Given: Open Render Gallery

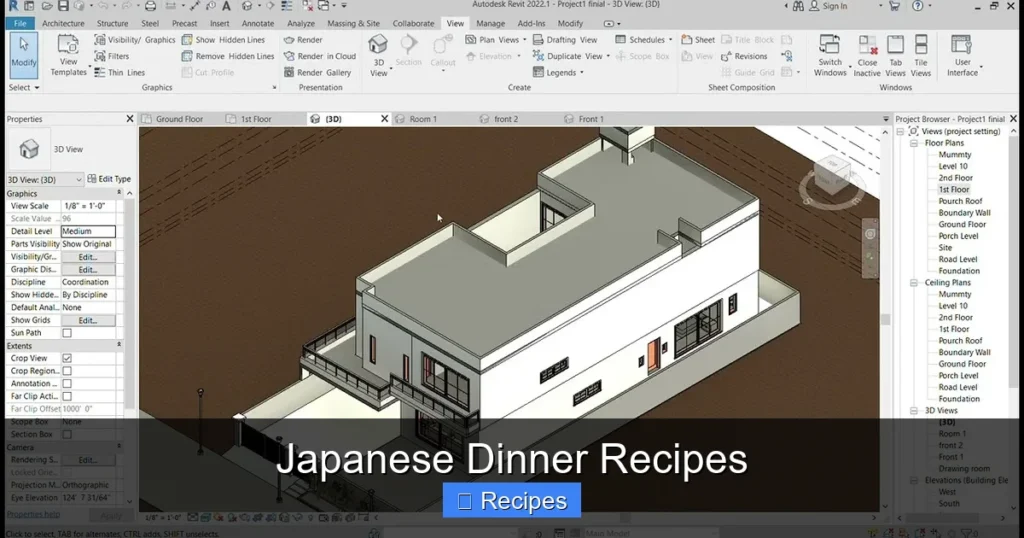Looking at the screenshot, I should pyautogui.click(x=317, y=72).
